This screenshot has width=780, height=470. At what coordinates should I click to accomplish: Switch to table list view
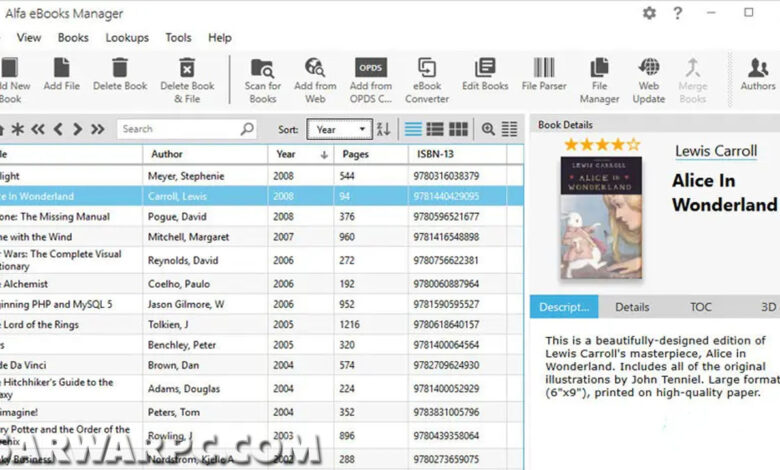point(413,129)
